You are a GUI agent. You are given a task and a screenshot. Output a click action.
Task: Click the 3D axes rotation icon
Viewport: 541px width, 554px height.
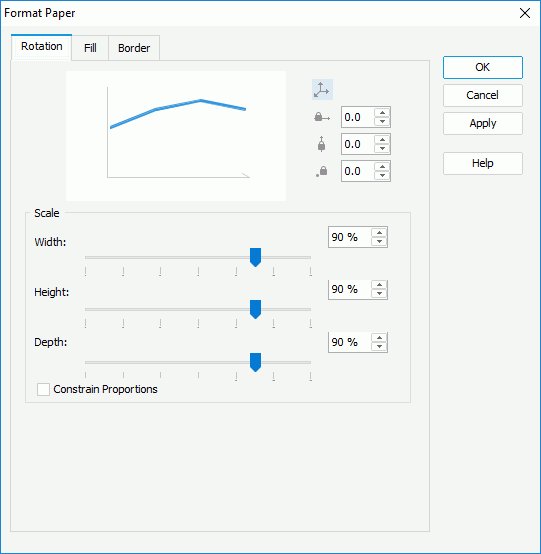pos(322,89)
